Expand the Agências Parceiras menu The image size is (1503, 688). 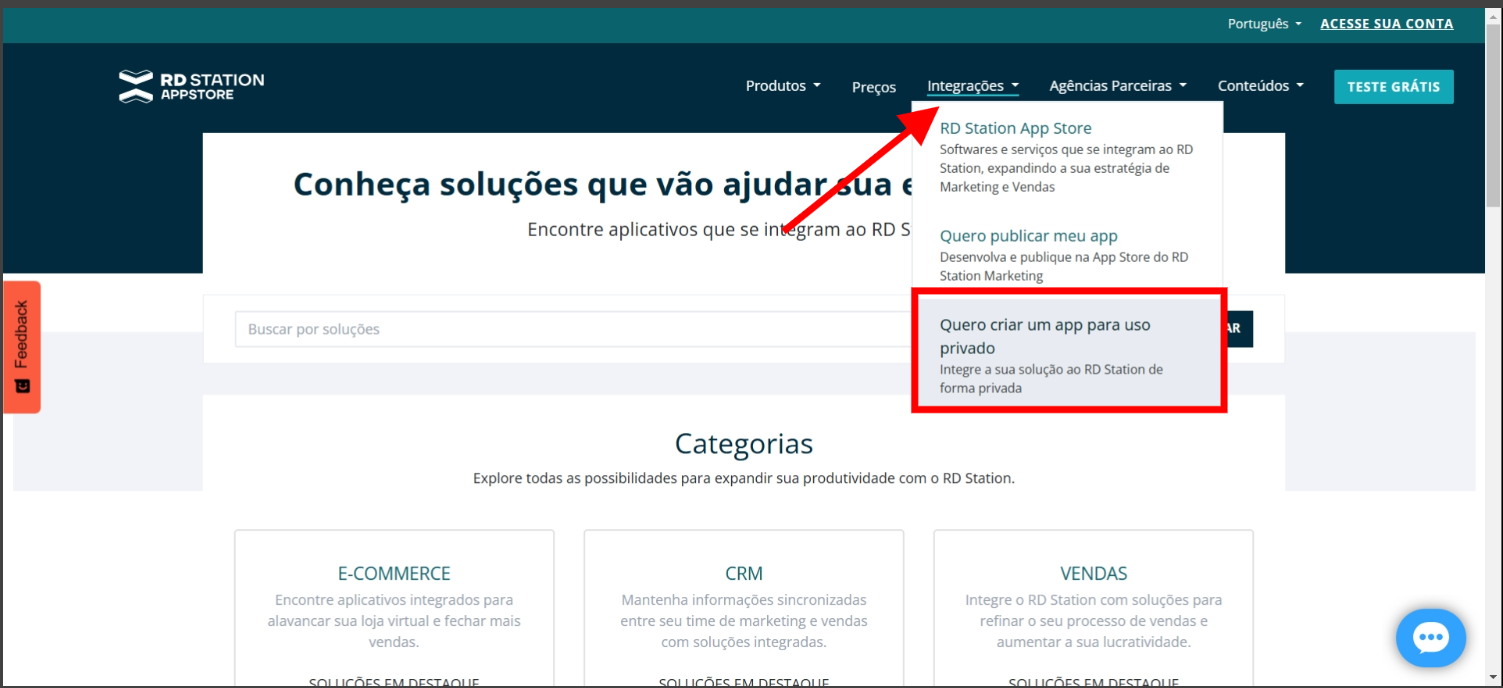coord(1118,86)
